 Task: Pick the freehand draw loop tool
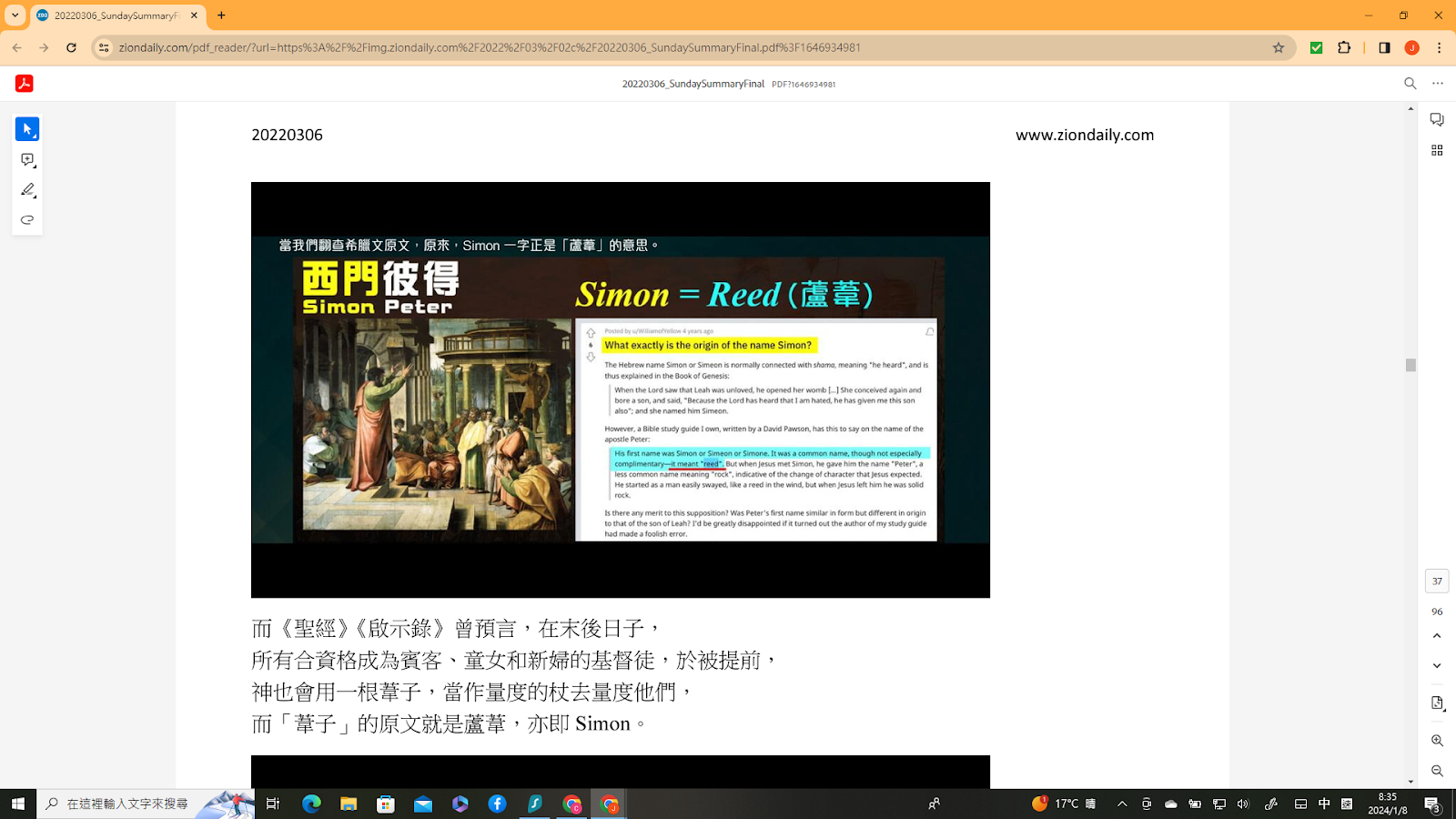click(27, 220)
